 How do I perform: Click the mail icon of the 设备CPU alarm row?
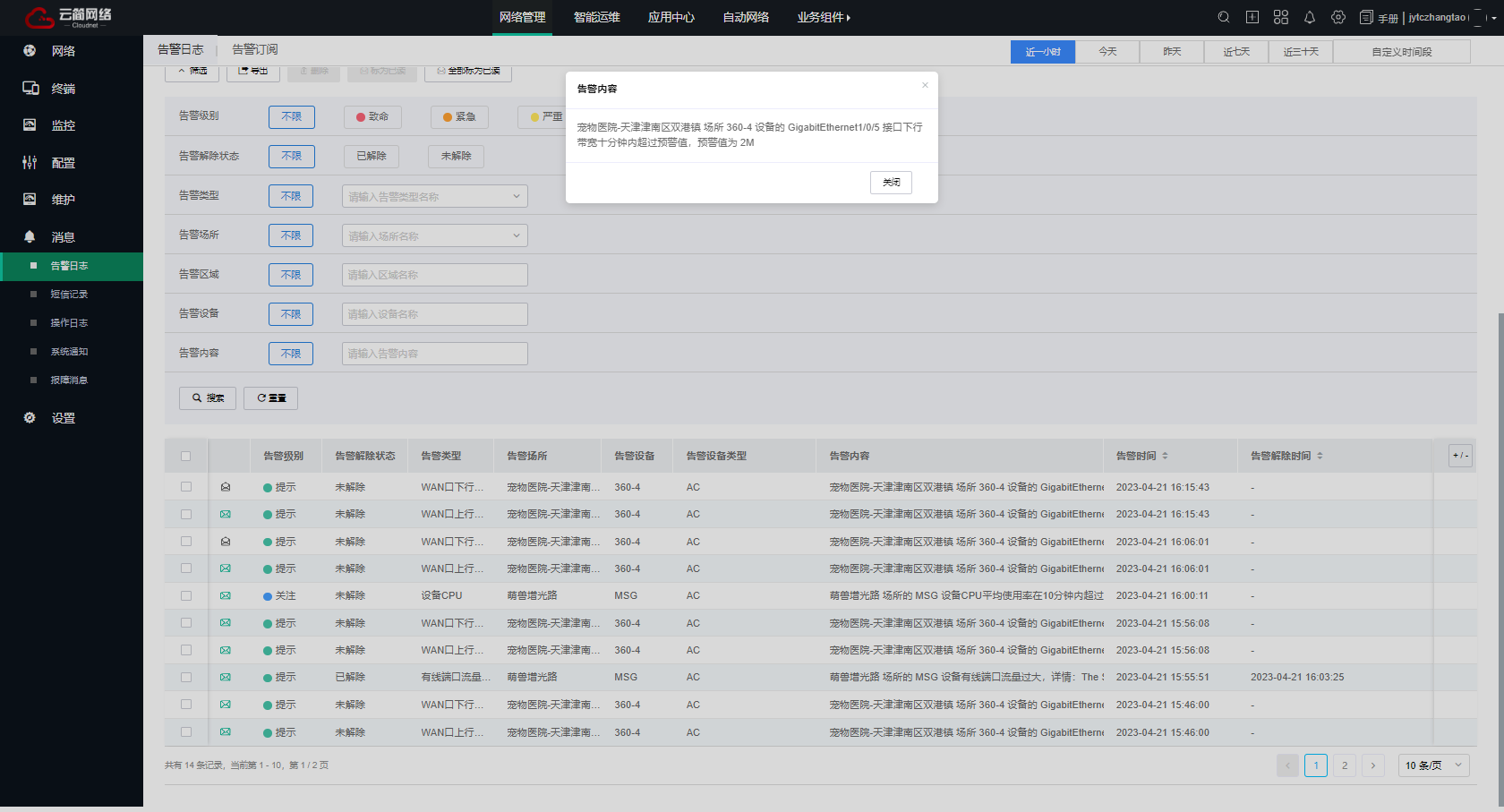(226, 595)
